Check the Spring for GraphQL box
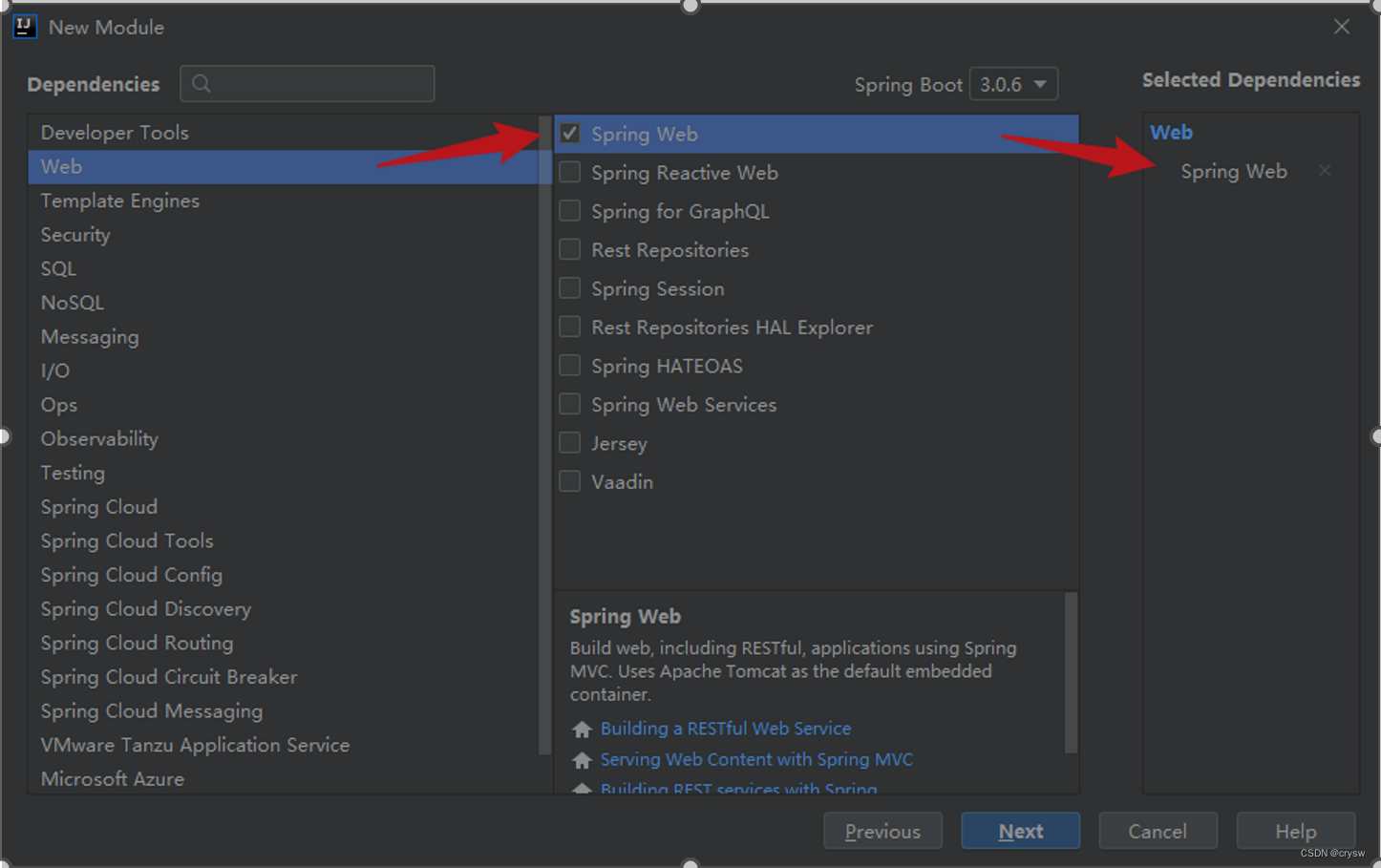 pos(570,211)
